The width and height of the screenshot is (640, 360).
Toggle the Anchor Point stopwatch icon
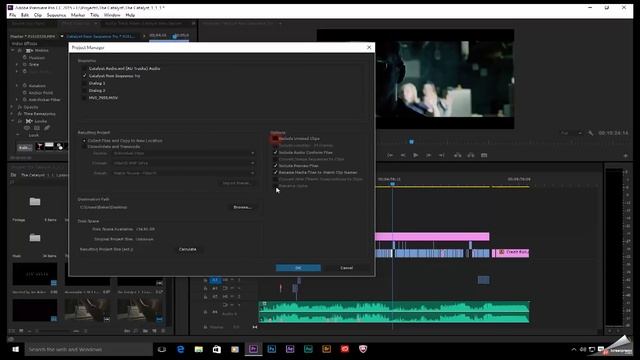[25, 93]
